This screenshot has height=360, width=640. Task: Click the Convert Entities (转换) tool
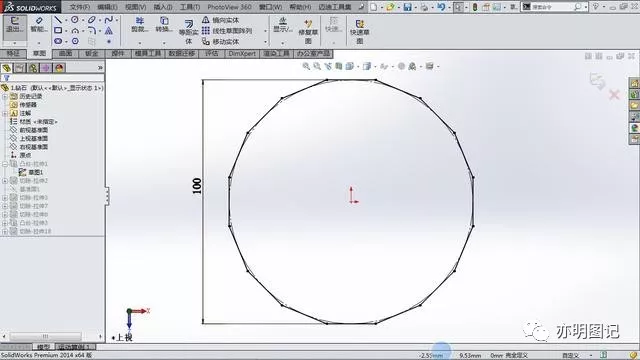[x=164, y=25]
